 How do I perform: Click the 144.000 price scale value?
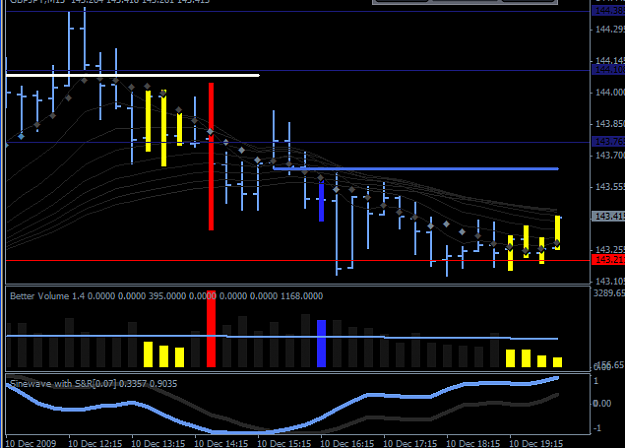(610, 92)
